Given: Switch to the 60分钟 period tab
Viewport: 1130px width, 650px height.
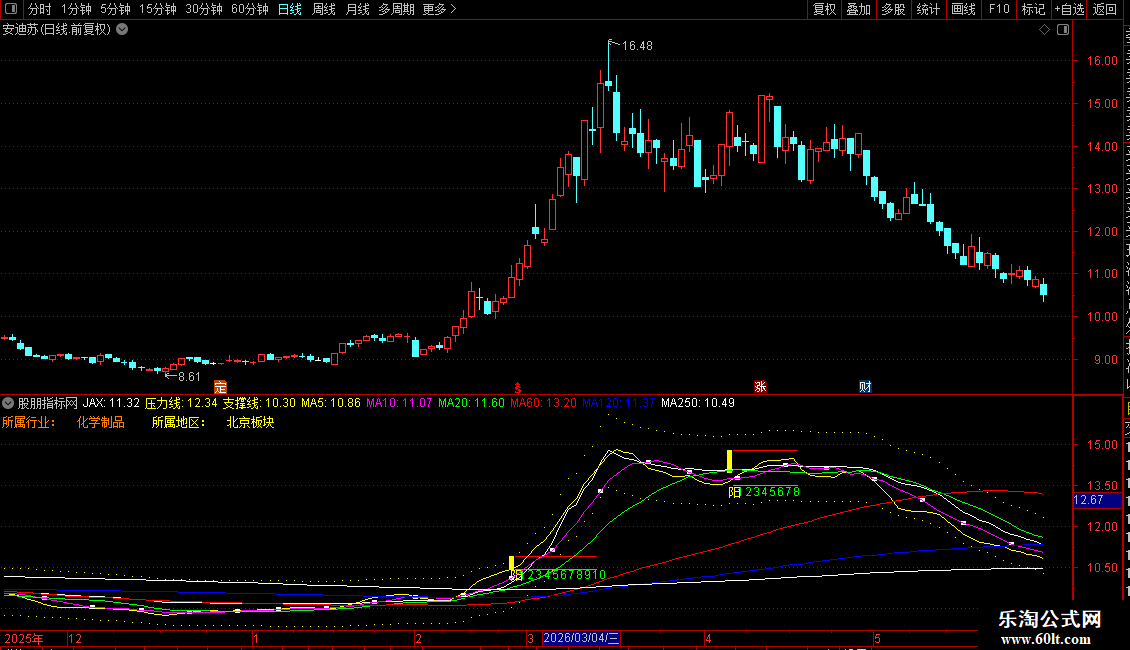Looking at the screenshot, I should 249,9.
